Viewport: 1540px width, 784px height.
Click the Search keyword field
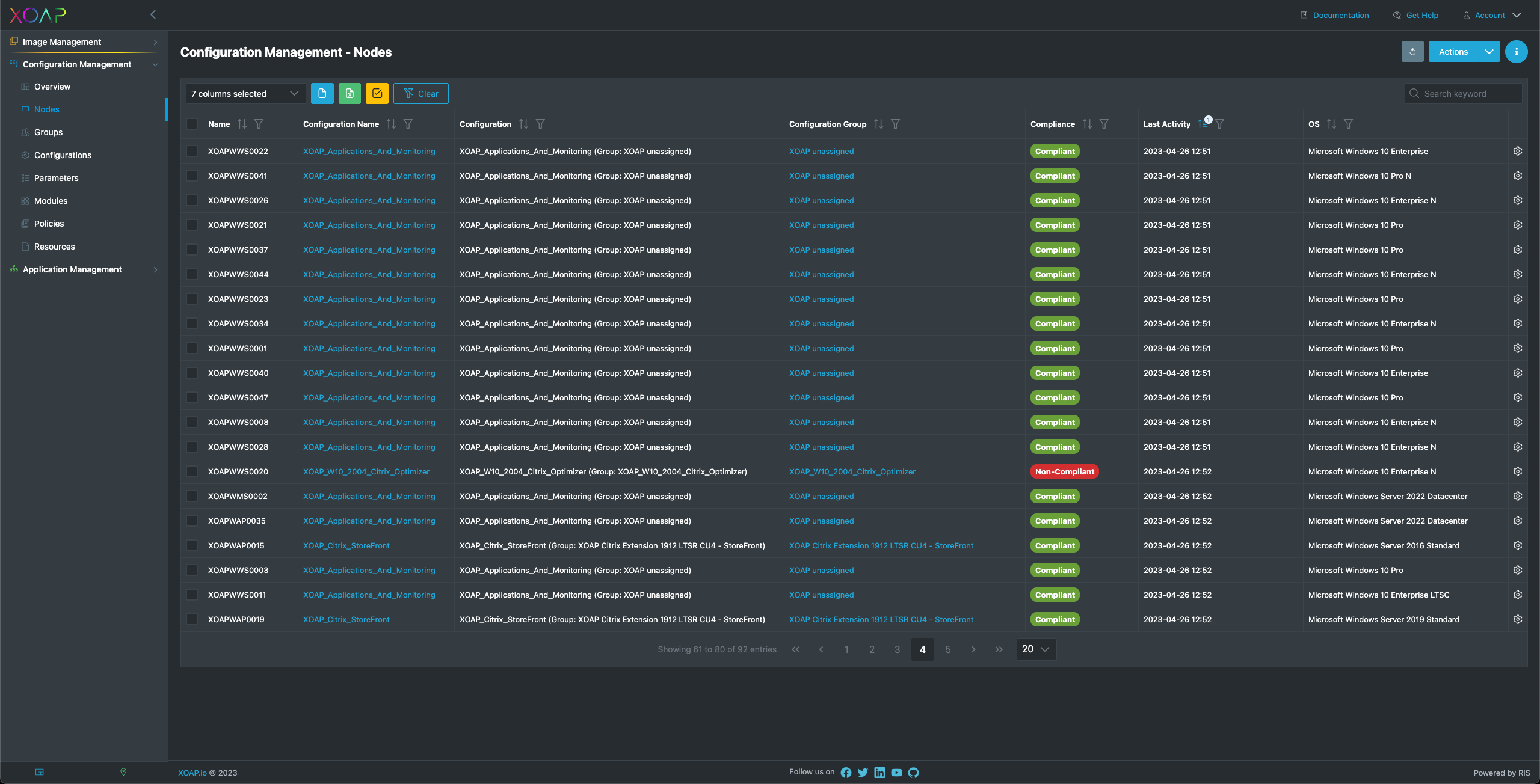click(1463, 93)
